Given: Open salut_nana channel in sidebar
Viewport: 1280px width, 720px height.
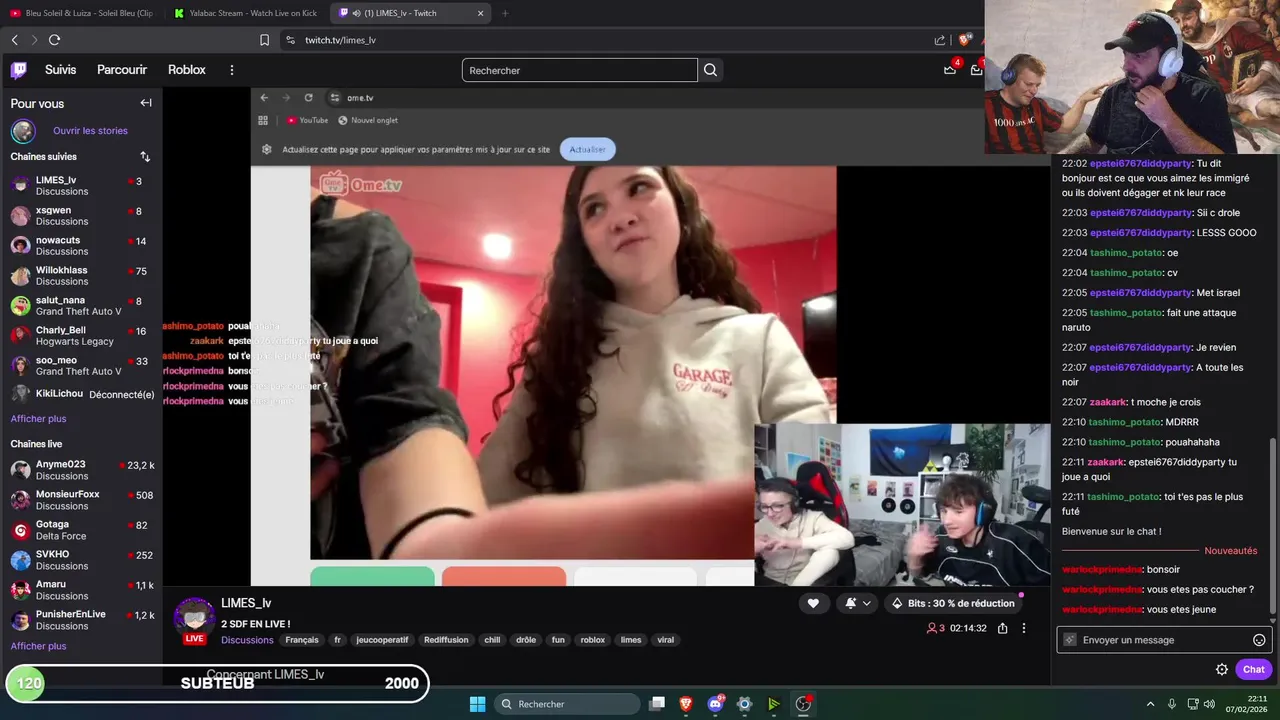Looking at the screenshot, I should pyautogui.click(x=81, y=306).
